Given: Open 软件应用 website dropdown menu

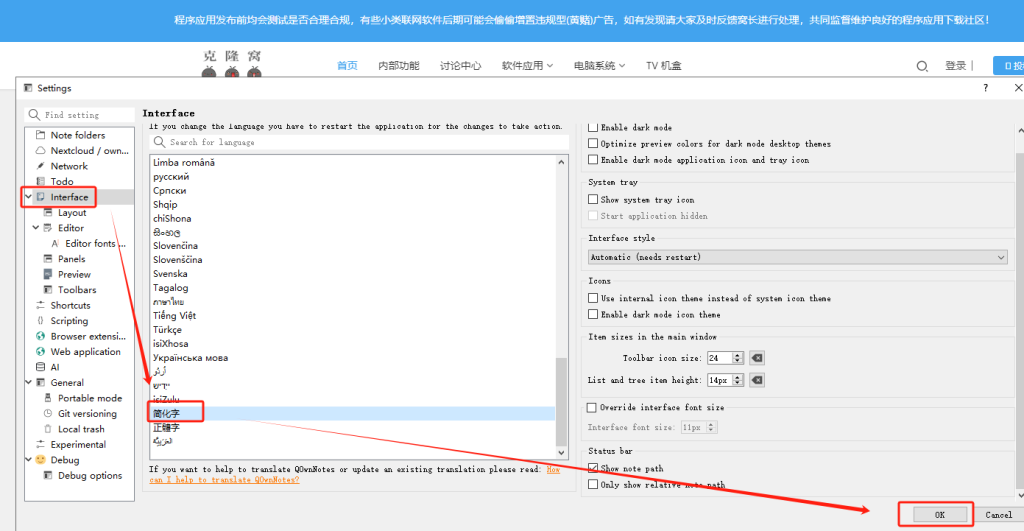Looking at the screenshot, I should point(527,66).
